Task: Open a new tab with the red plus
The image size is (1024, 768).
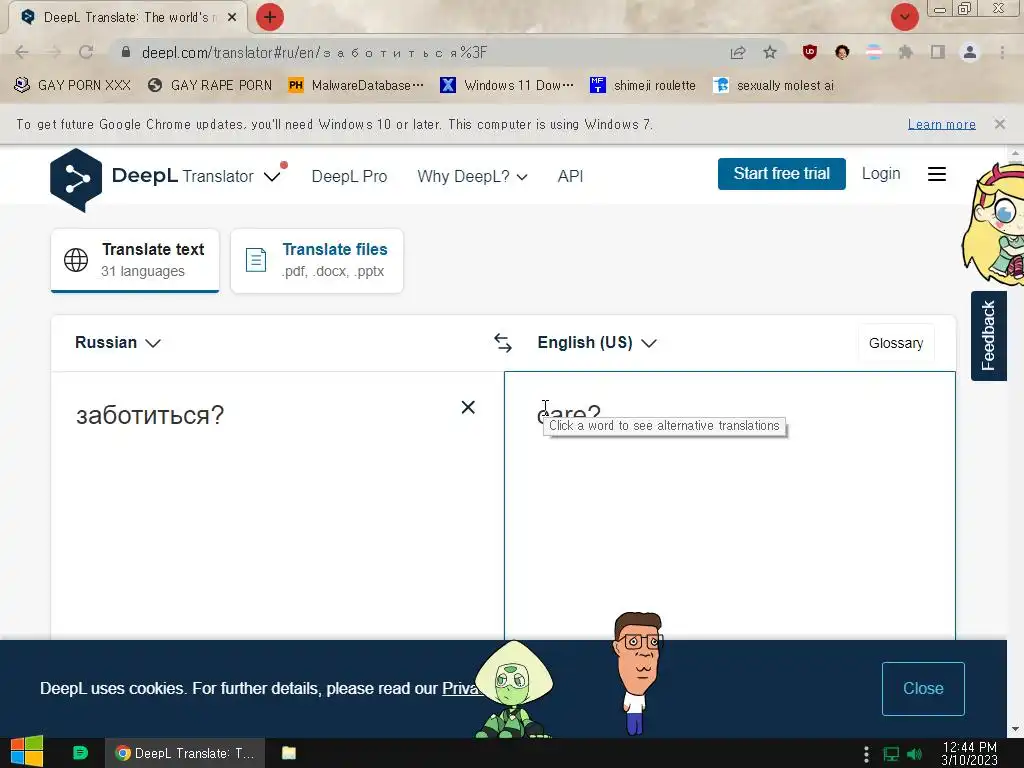Action: (270, 17)
